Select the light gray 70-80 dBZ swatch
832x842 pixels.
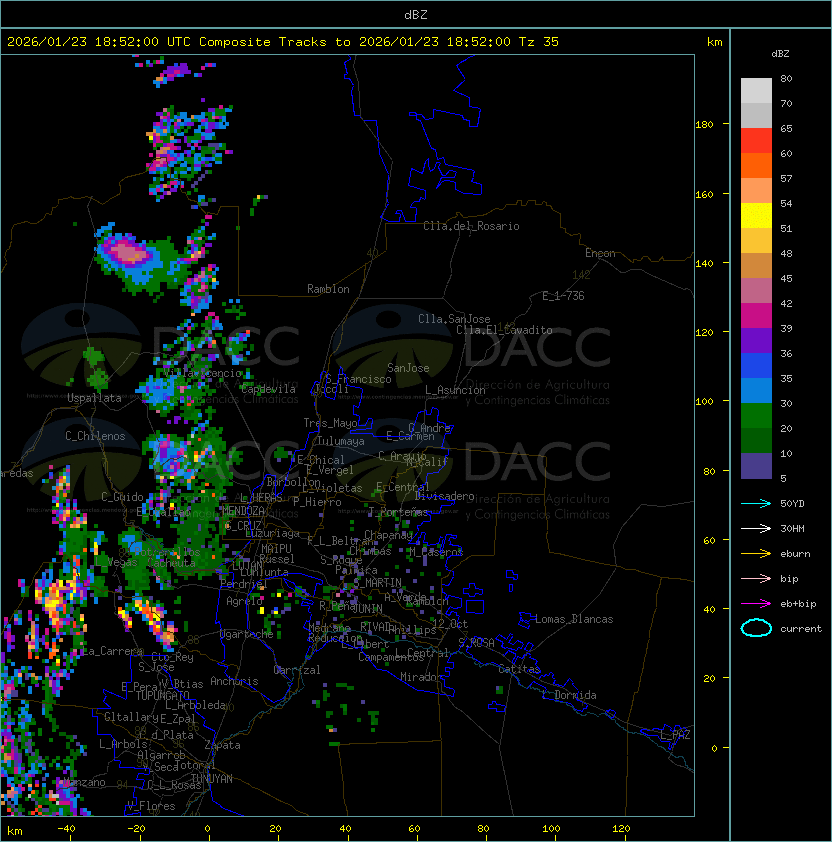[756, 91]
